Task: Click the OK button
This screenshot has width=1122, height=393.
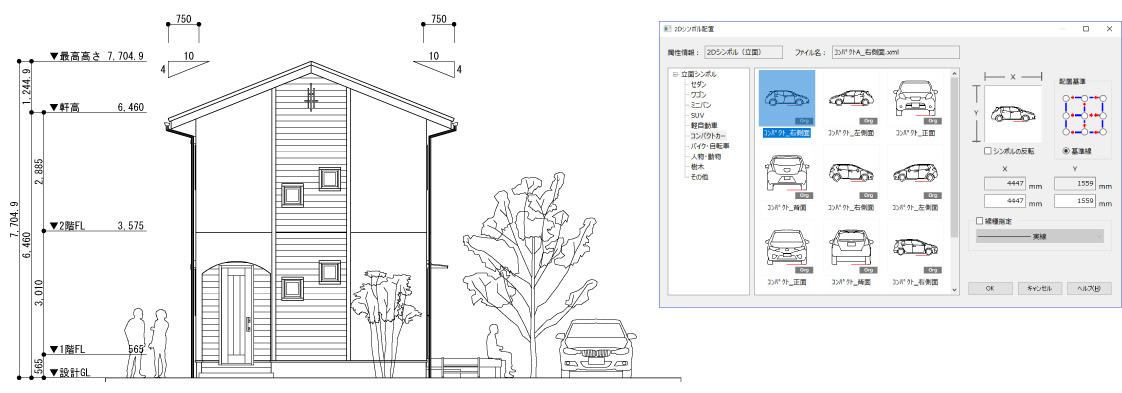Action: pyautogui.click(x=990, y=288)
